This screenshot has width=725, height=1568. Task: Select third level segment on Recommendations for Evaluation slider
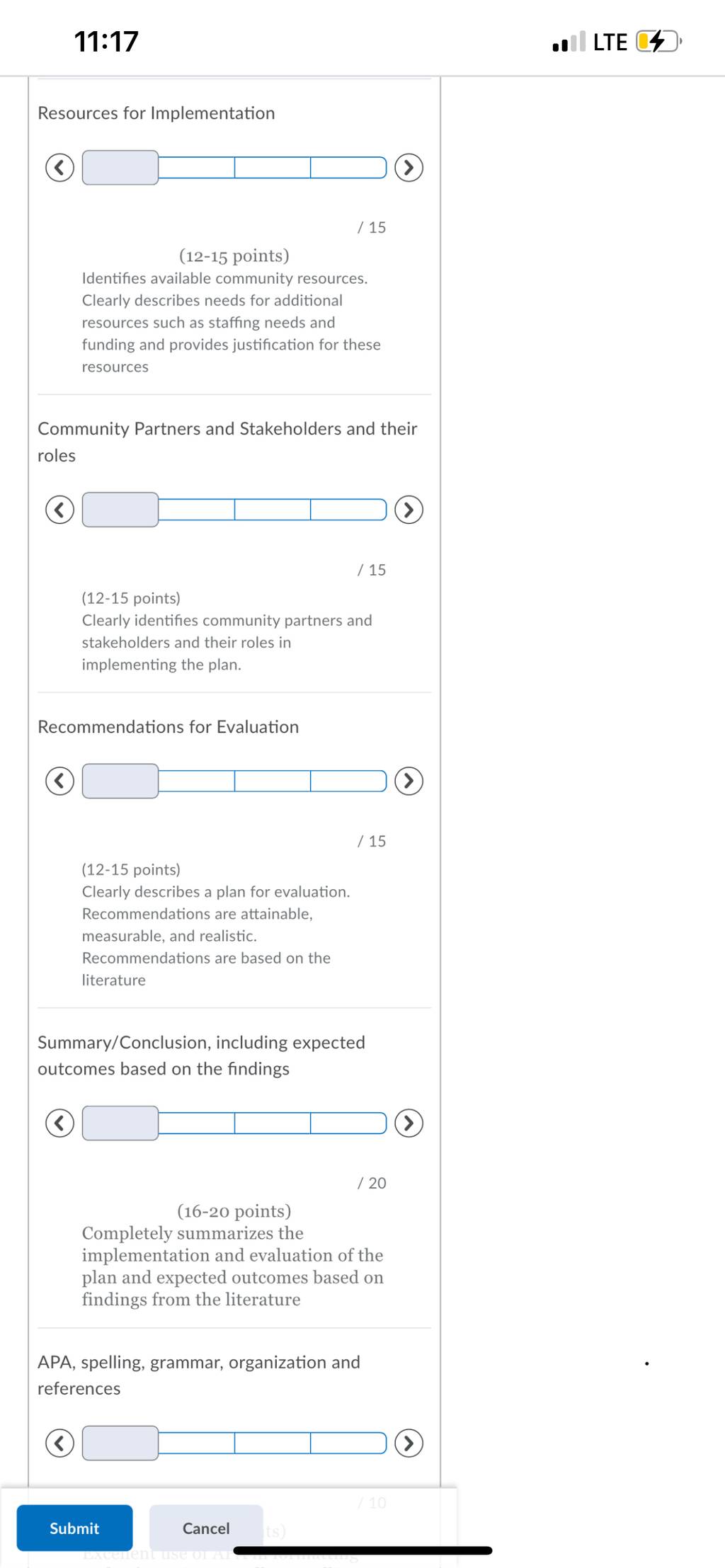pos(273,781)
